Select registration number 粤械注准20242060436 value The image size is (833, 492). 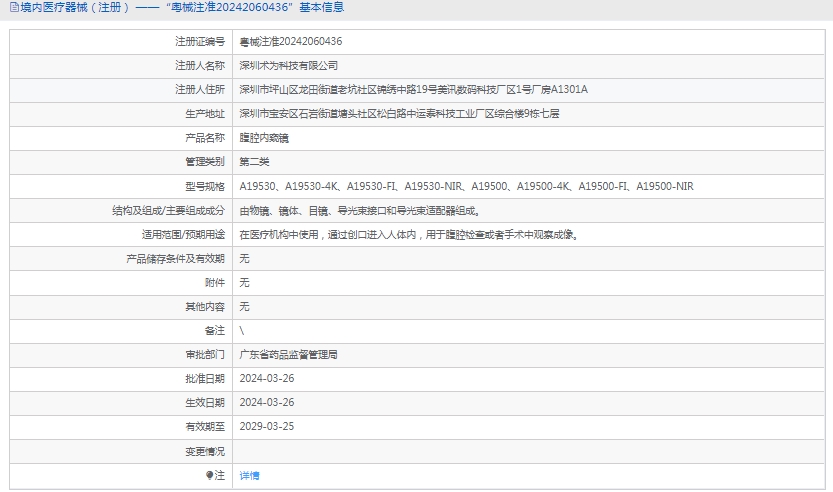click(290, 42)
